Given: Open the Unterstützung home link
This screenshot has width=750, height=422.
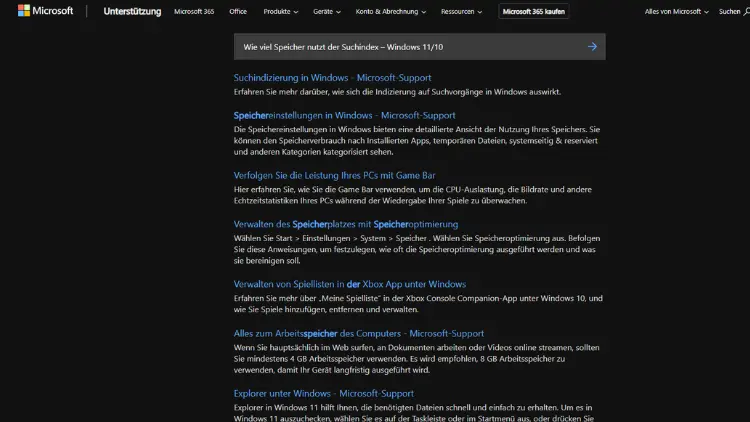Looking at the screenshot, I should pyautogui.click(x=132, y=11).
